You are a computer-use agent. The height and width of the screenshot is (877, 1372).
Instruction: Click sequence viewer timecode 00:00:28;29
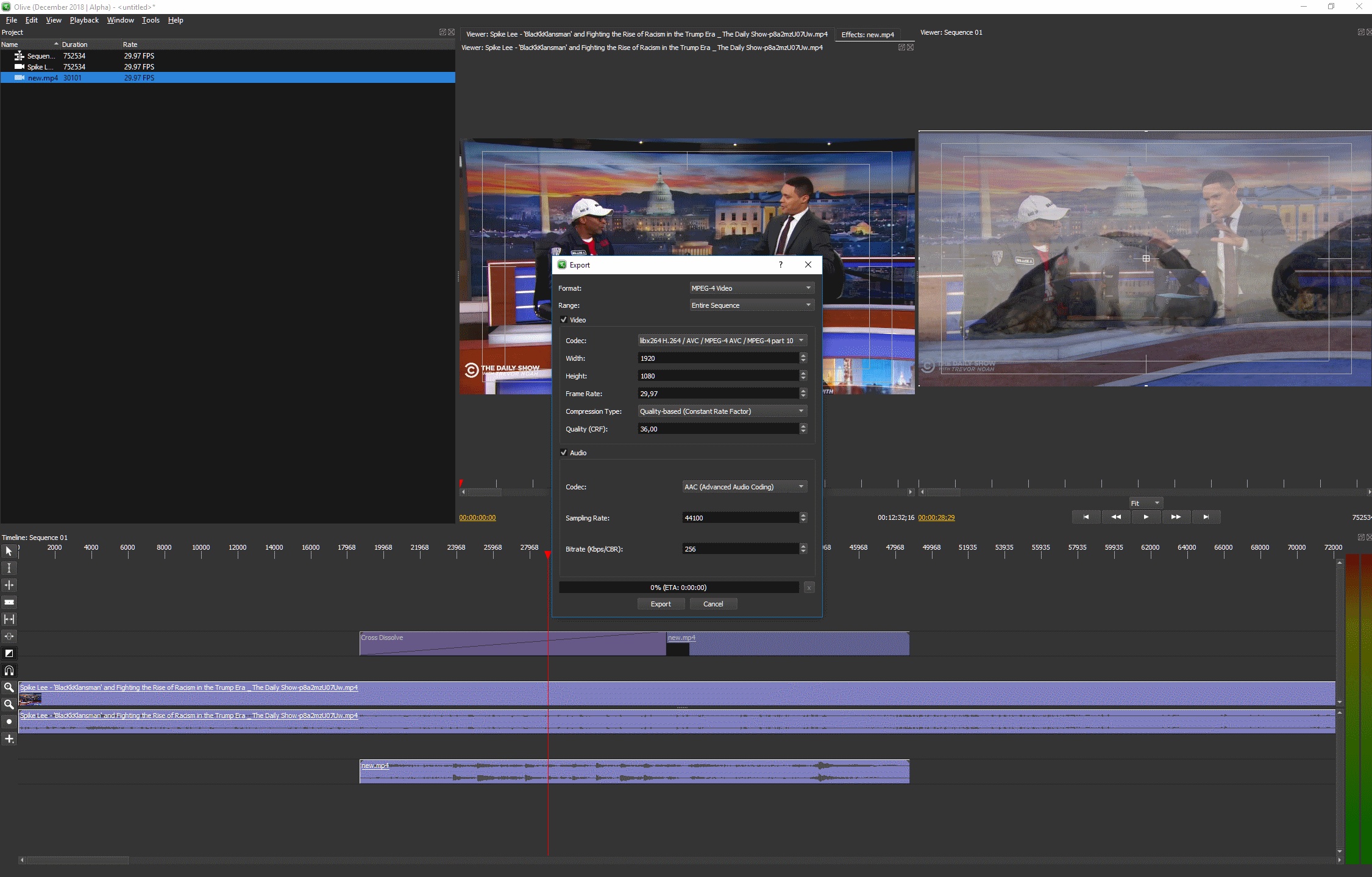[936, 517]
